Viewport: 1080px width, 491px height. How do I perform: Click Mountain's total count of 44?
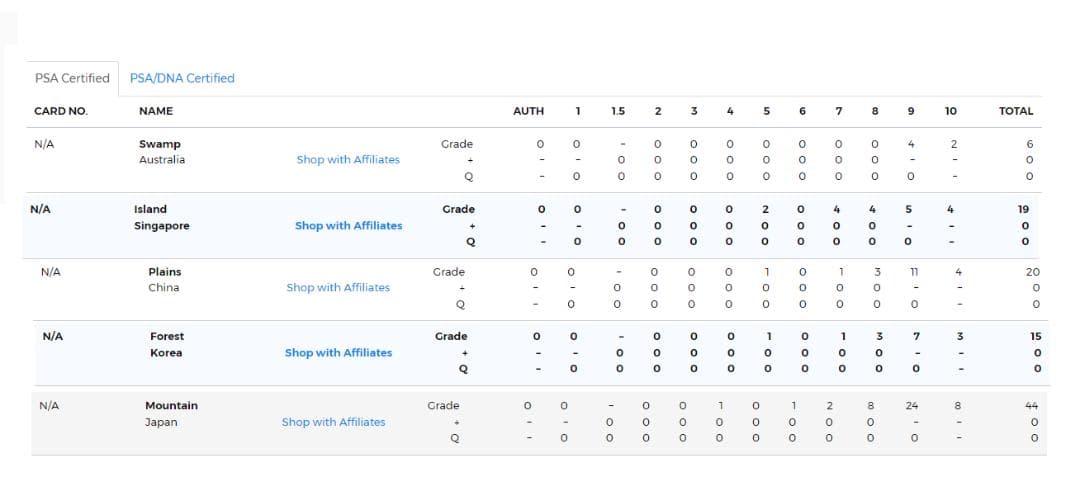click(1032, 406)
